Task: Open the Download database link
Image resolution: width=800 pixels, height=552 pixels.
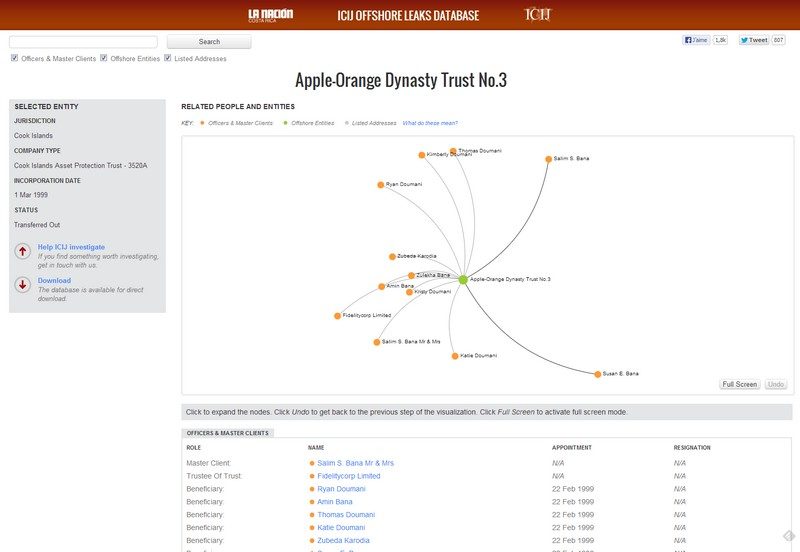Action: pyautogui.click(x=54, y=281)
